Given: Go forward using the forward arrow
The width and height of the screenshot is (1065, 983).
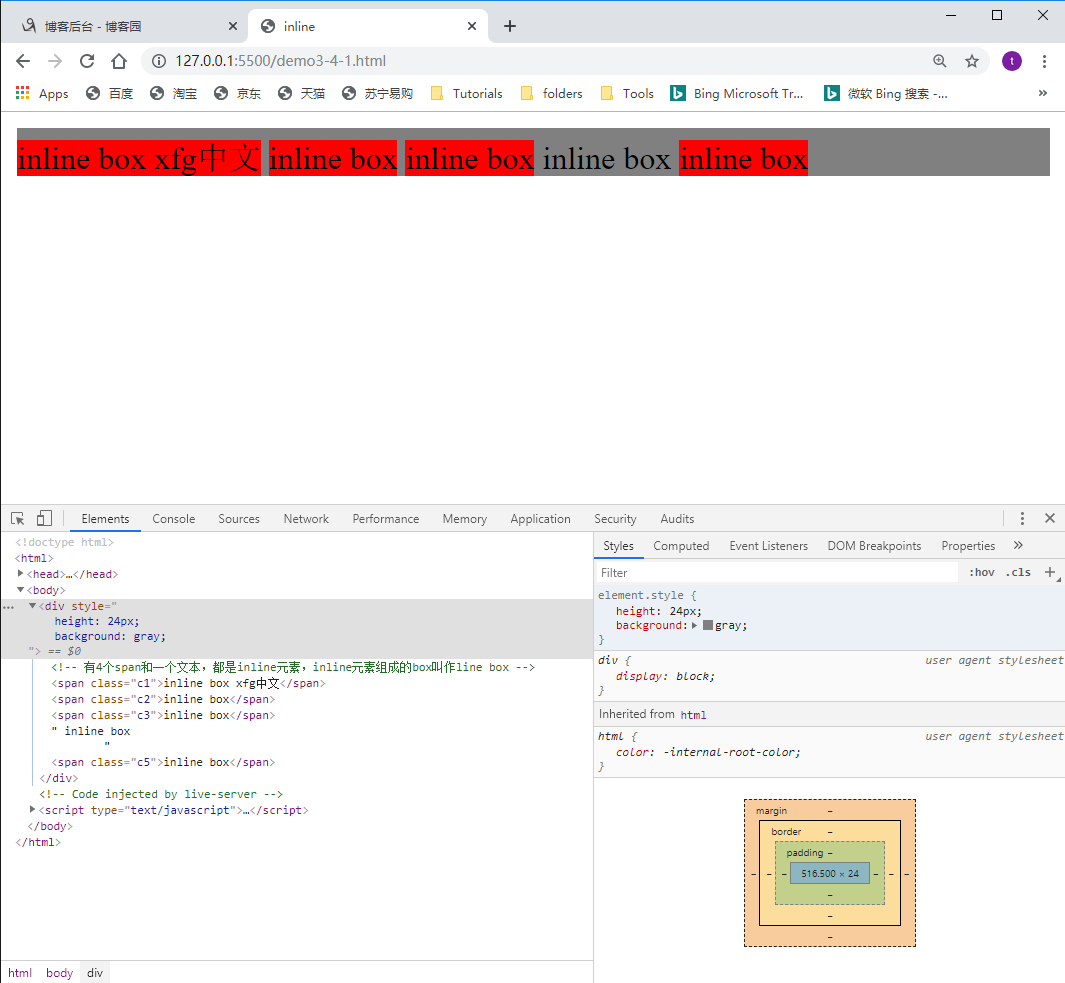Looking at the screenshot, I should coord(55,61).
